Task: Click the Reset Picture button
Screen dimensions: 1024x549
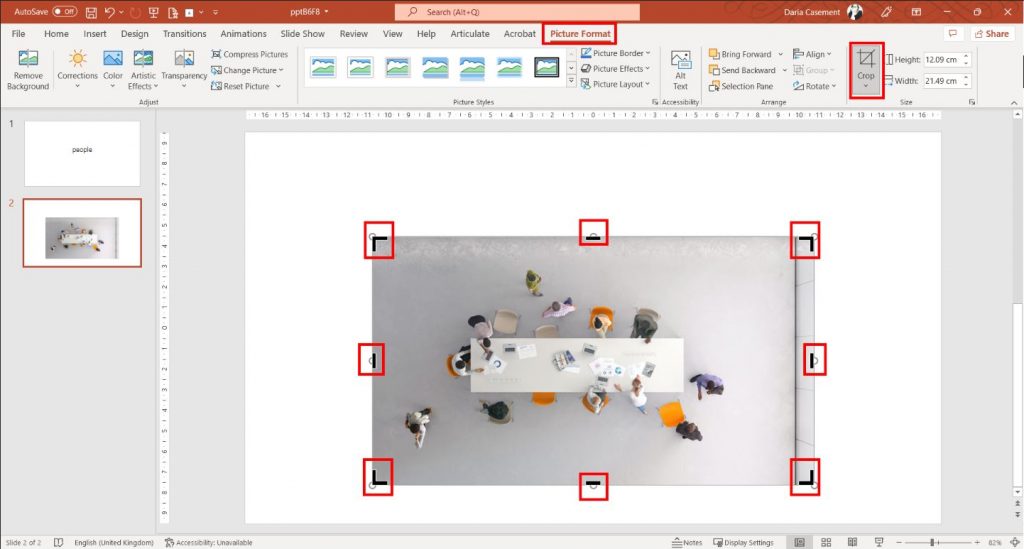Action: (245, 86)
